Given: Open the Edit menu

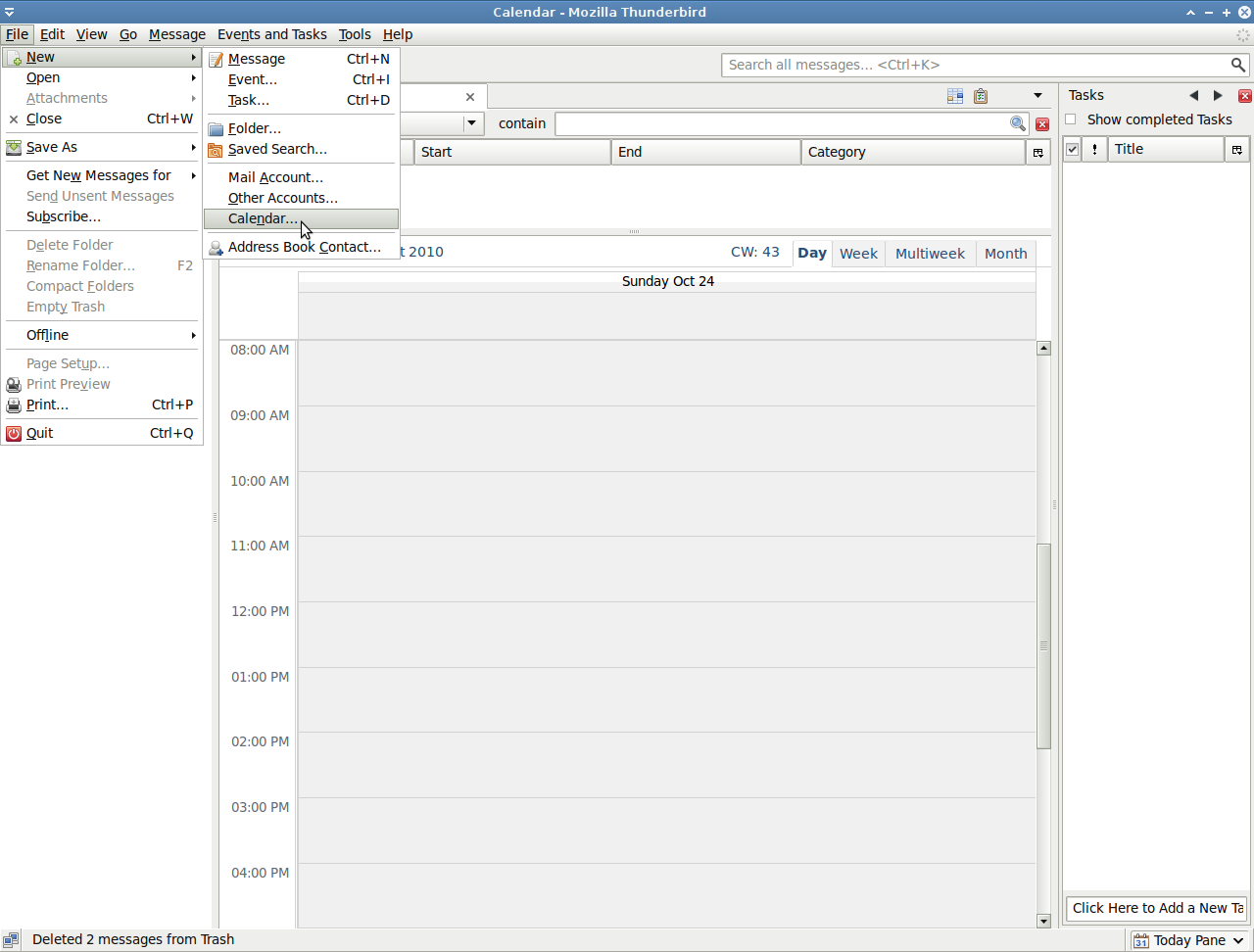Looking at the screenshot, I should tap(52, 34).
